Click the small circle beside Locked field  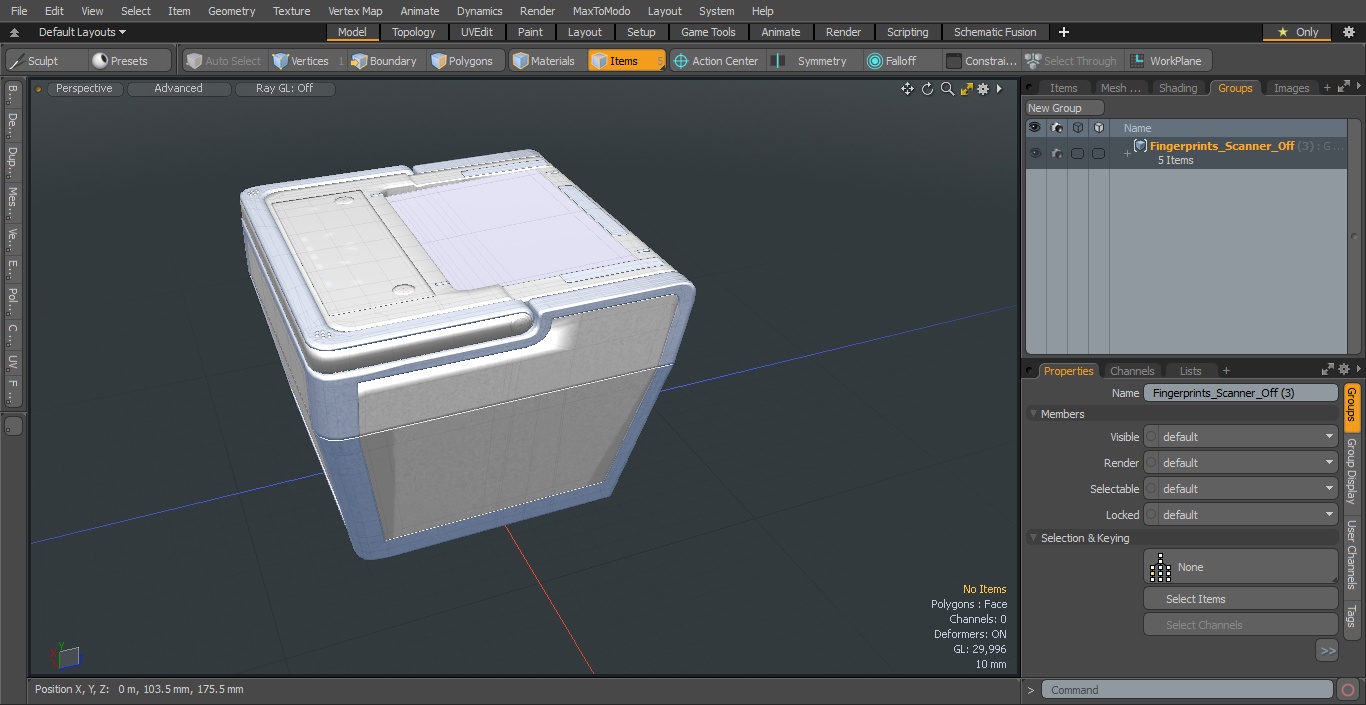pyautogui.click(x=1151, y=515)
